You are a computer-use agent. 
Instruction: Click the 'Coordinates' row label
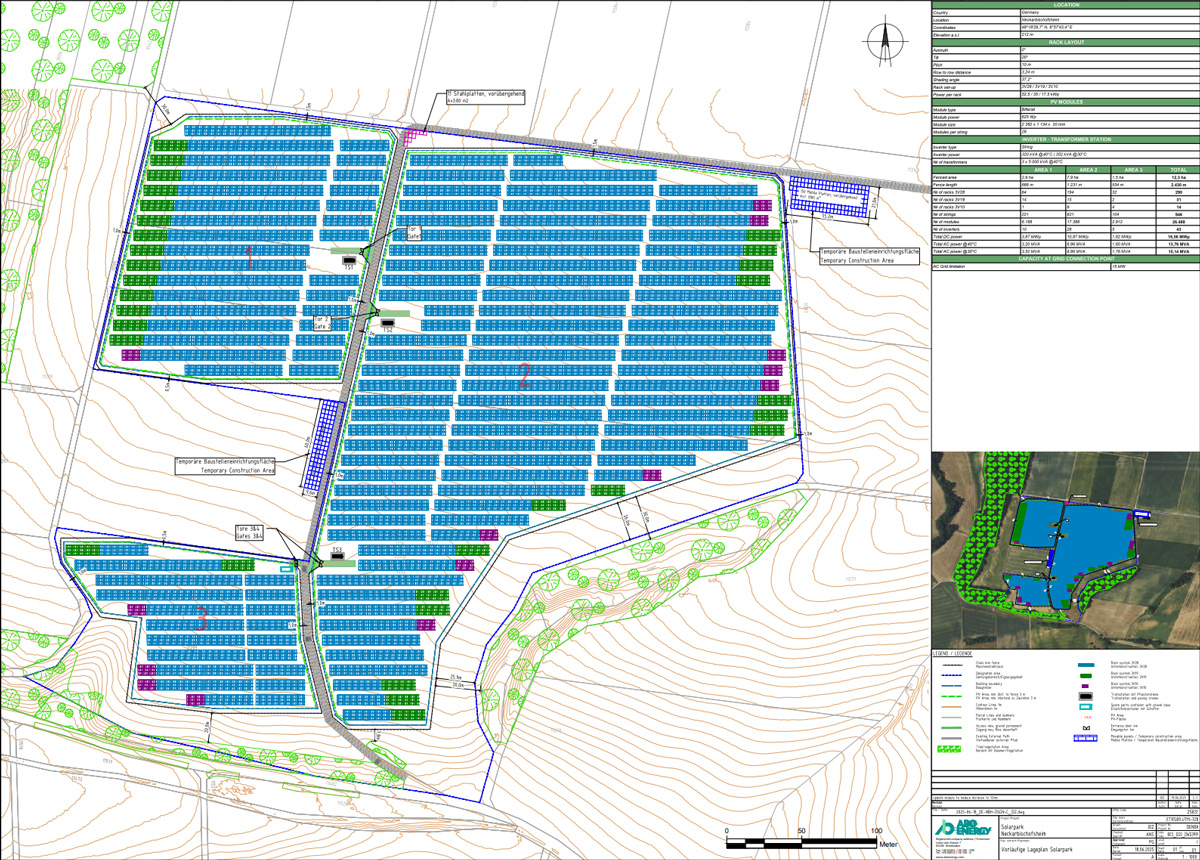[x=944, y=28]
